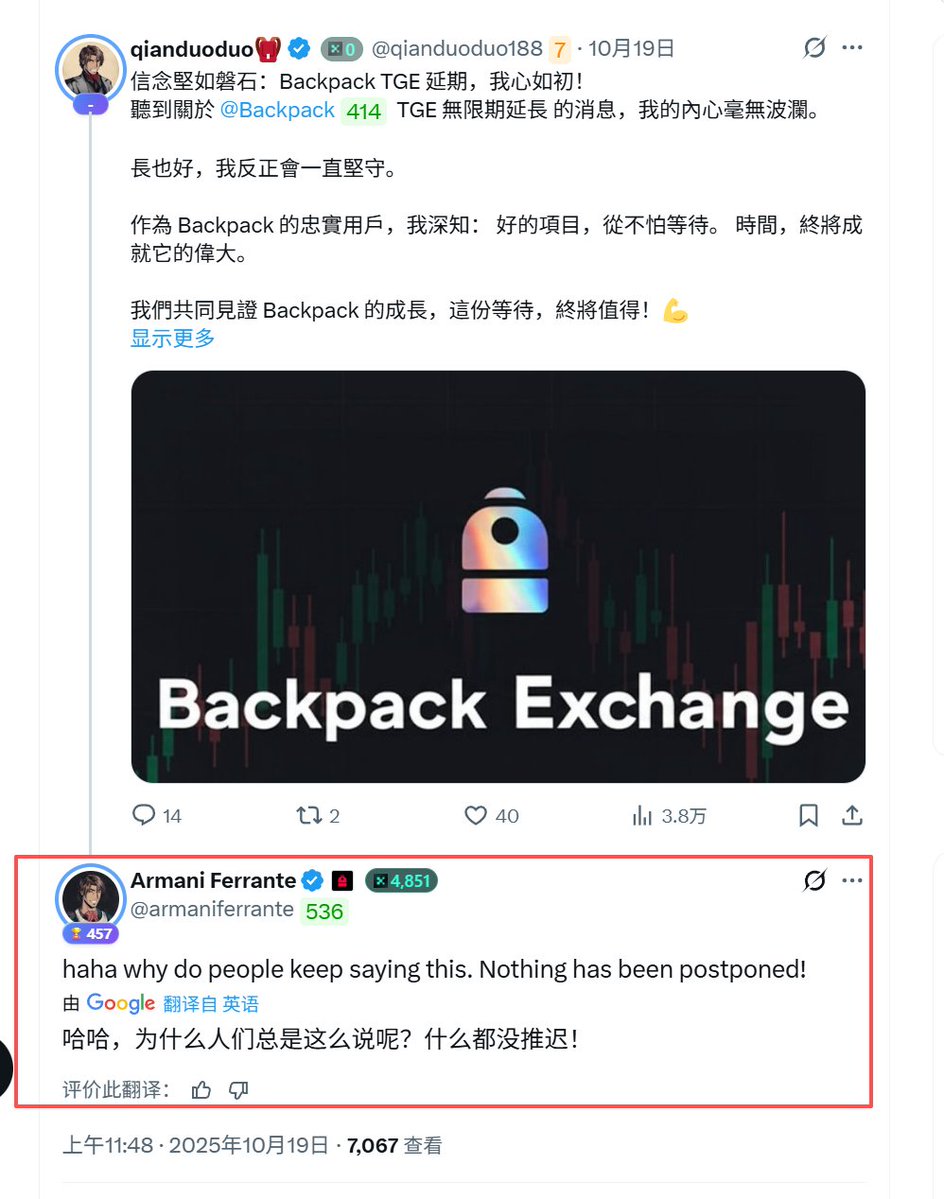Click the Grok icon on Armani Ferrante's reply
The image size is (944, 1199).
click(x=815, y=880)
